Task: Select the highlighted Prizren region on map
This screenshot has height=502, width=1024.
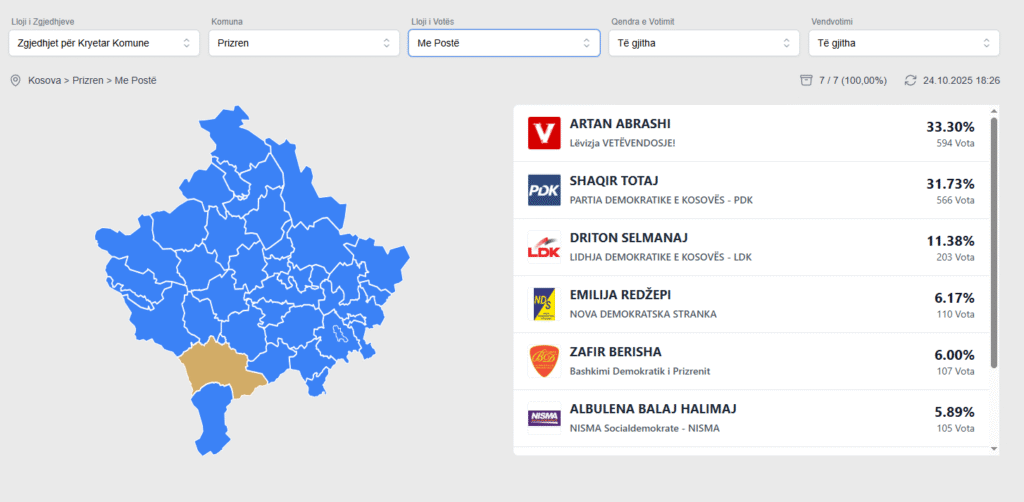Action: (x=218, y=368)
